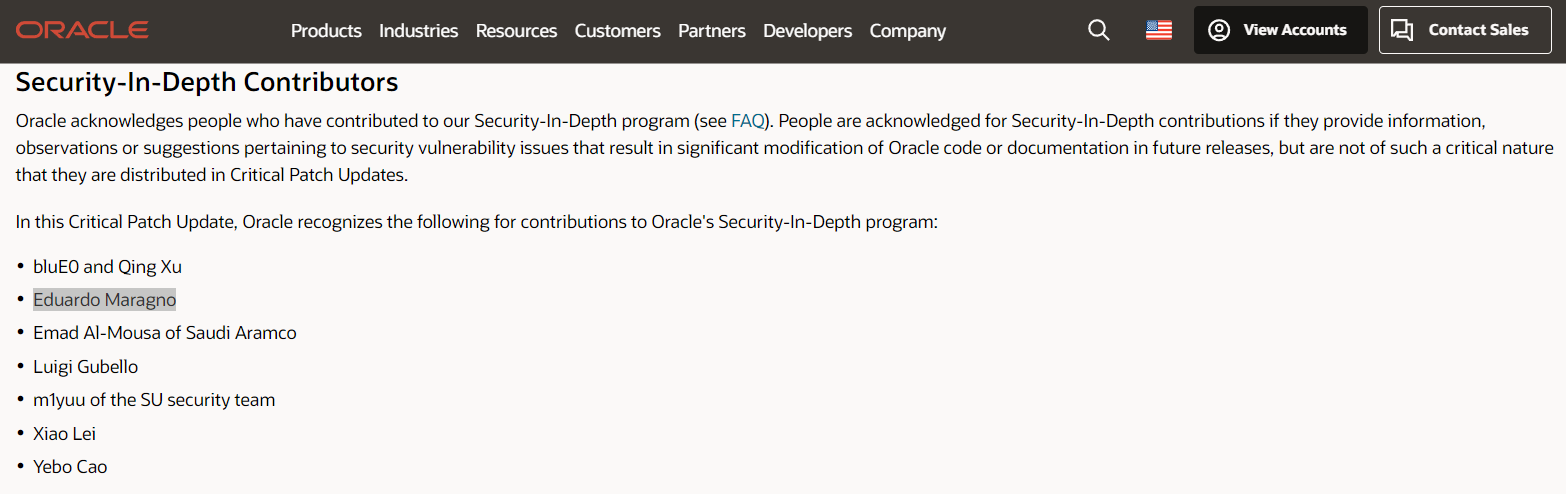Click the bluE0 and Qing Xu entry
Screen dimensions: 1566x494
pyautogui.click(x=107, y=267)
